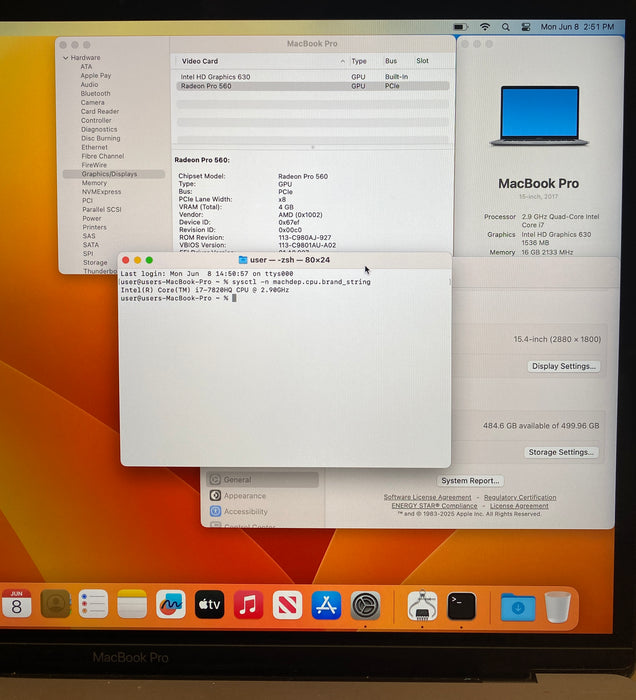
Task: Click Appearance icon in System Settings sidebar
Action: tap(215, 496)
